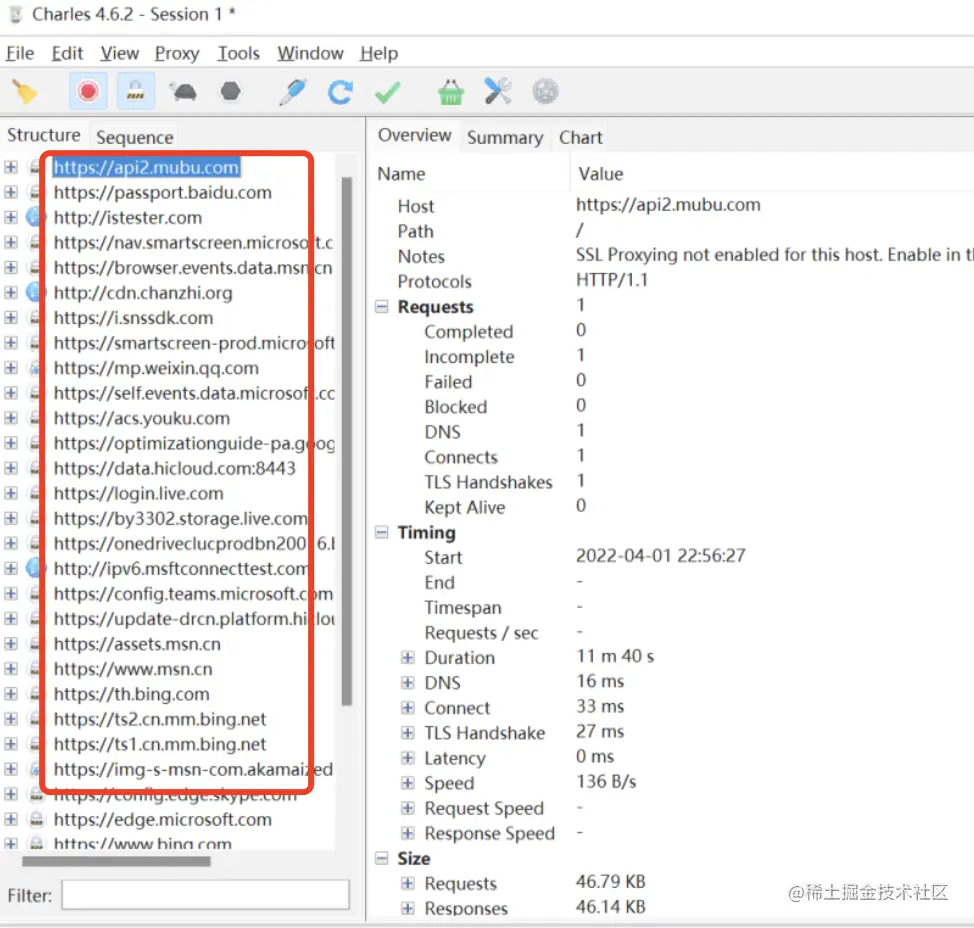The width and height of the screenshot is (974, 928).
Task: Switch to the Summary tab
Action: 505,137
